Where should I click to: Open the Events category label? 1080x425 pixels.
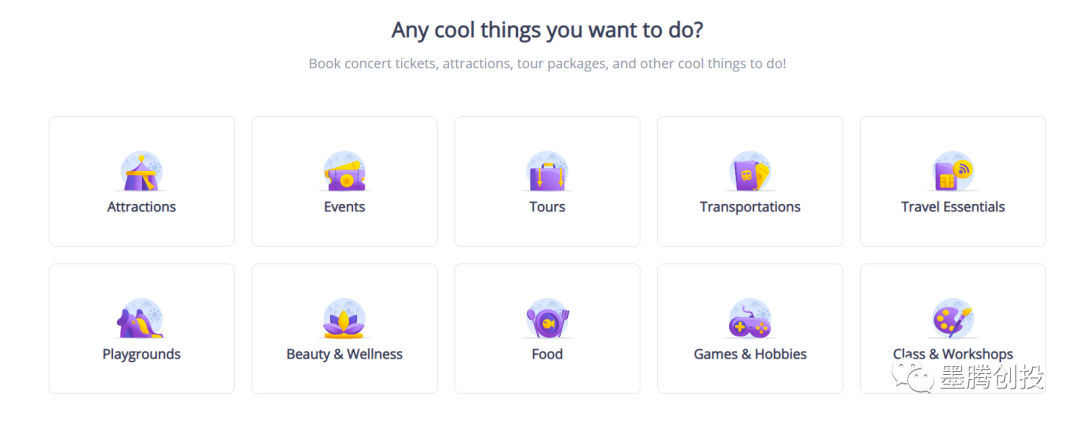pyautogui.click(x=344, y=207)
